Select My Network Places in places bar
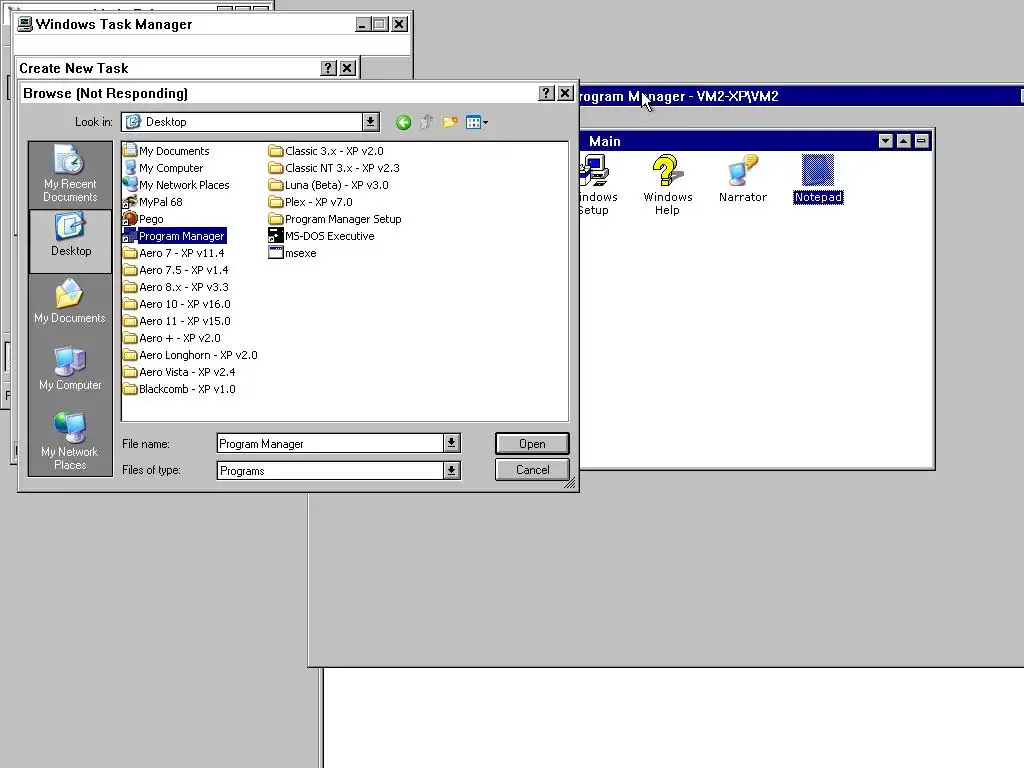1024x768 pixels. coord(70,441)
